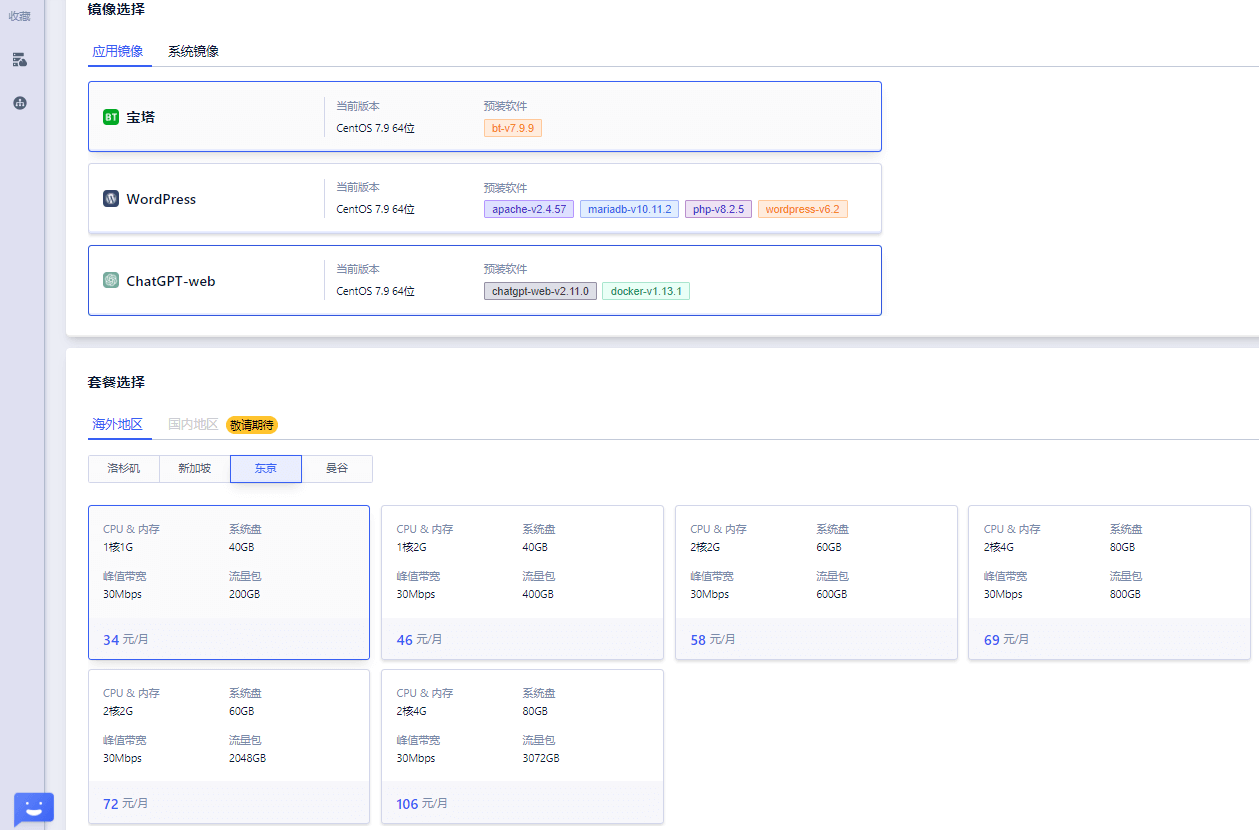The image size is (1259, 830).
Task: Choose the 新加坡 region
Action: click(195, 468)
